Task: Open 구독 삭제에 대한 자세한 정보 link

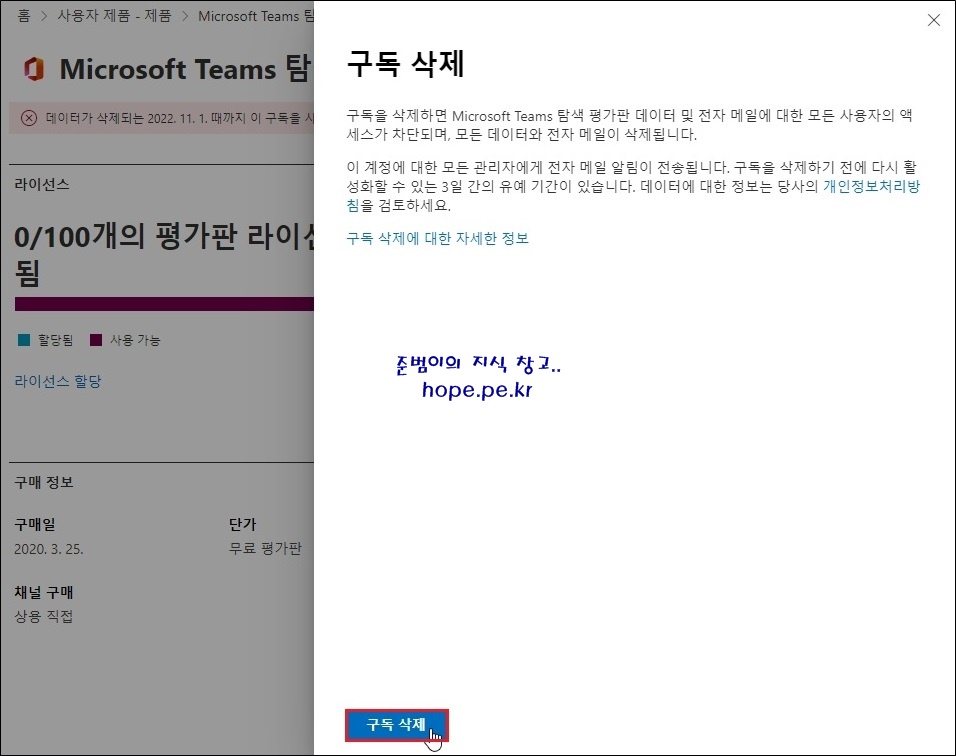Action: click(x=437, y=238)
